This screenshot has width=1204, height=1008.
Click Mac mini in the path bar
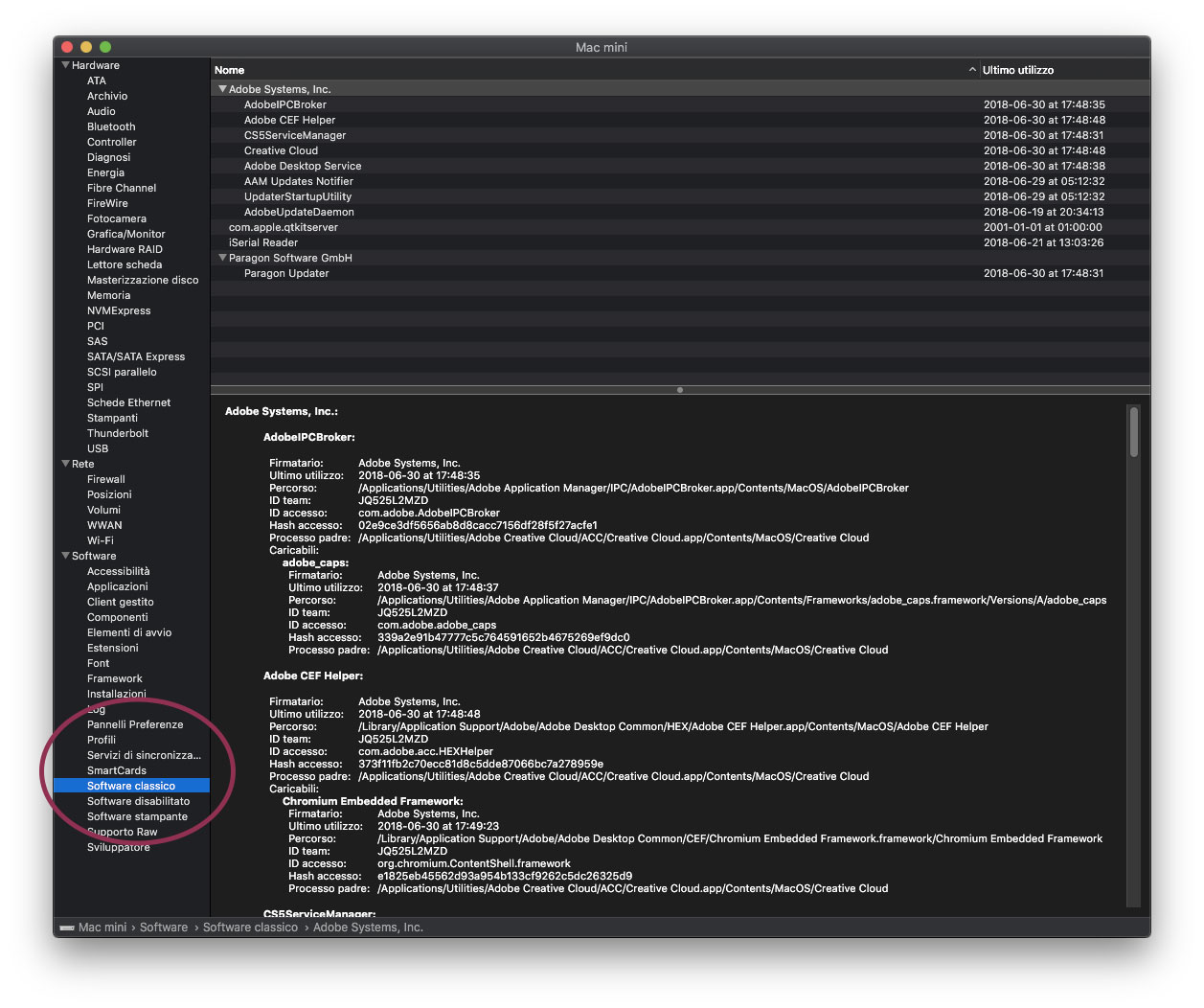pos(102,928)
